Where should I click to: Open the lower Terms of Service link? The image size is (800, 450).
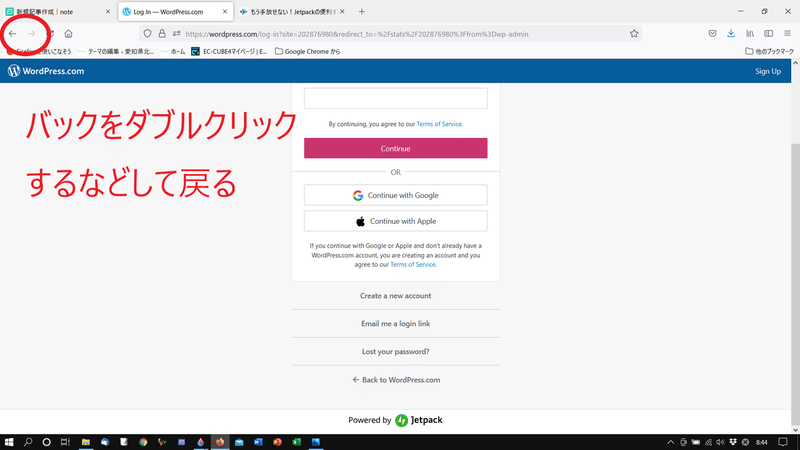pyautogui.click(x=413, y=264)
